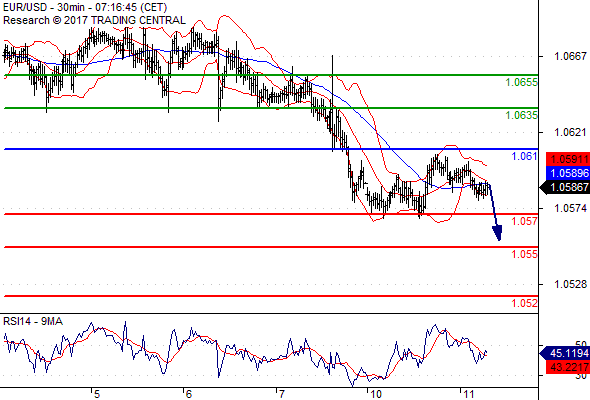Click the 1.0621 price axis value
The height and width of the screenshot is (400, 590).
570,132
